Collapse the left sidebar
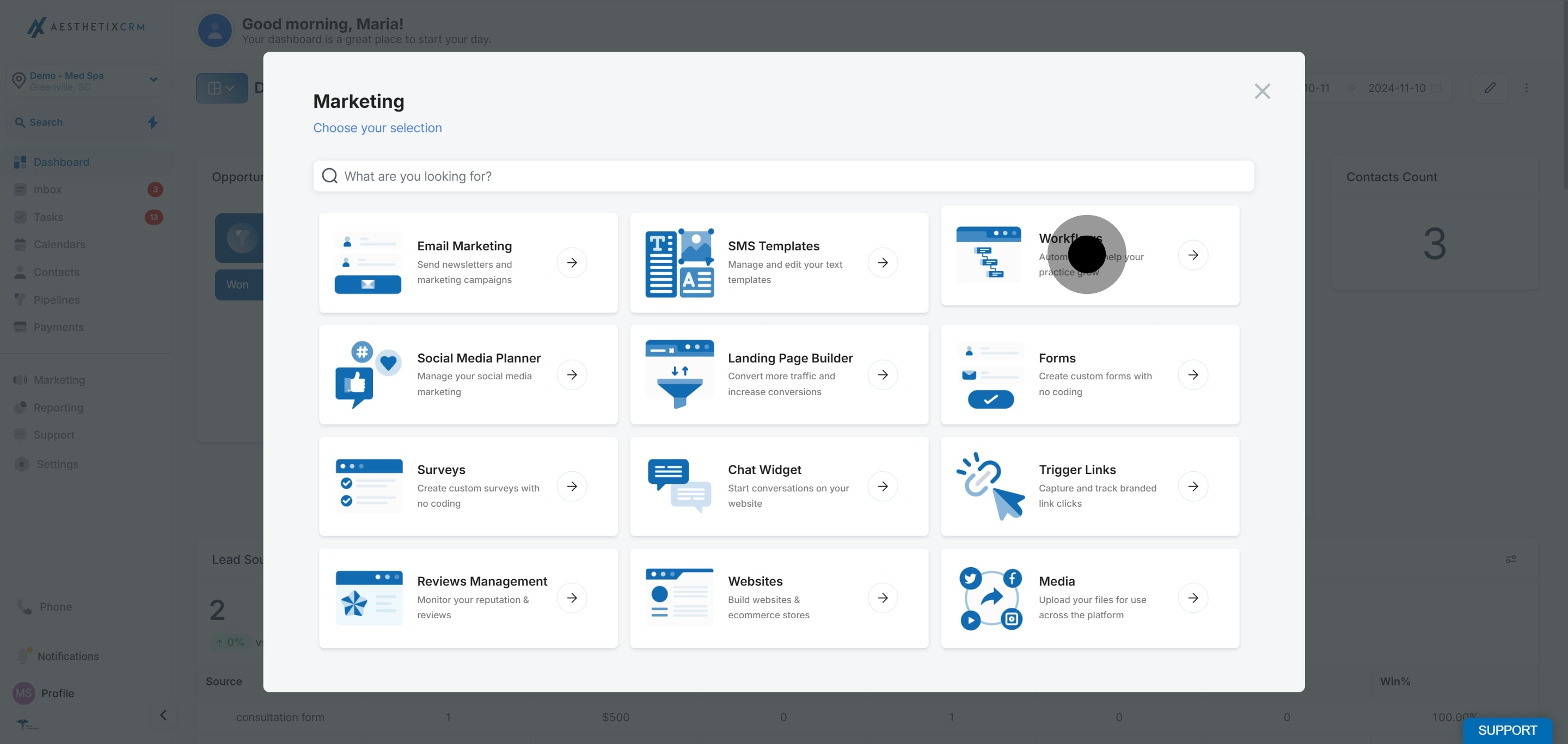Viewport: 1568px width, 744px height. point(163,715)
